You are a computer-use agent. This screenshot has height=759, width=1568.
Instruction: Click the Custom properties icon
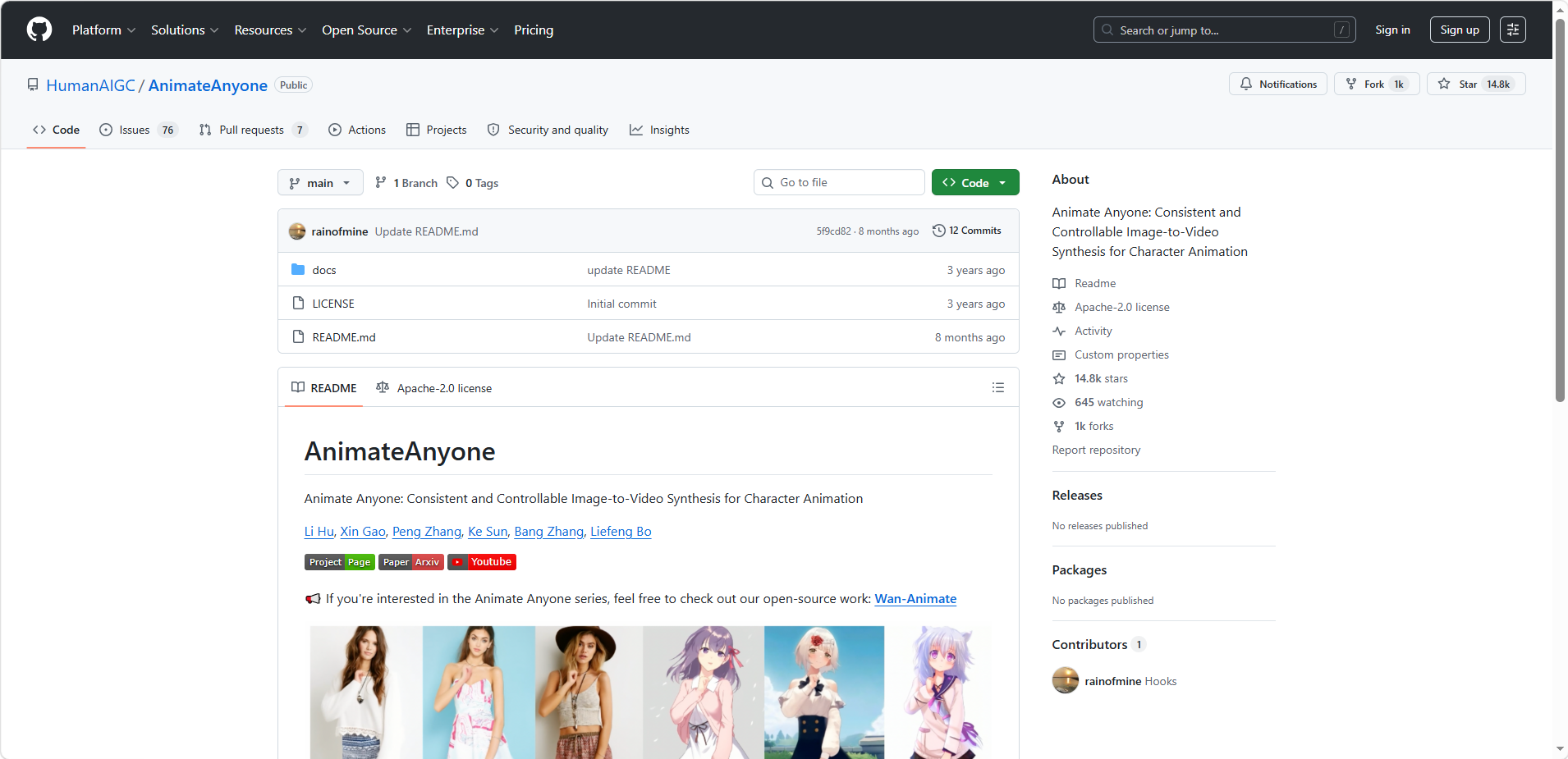pos(1059,355)
